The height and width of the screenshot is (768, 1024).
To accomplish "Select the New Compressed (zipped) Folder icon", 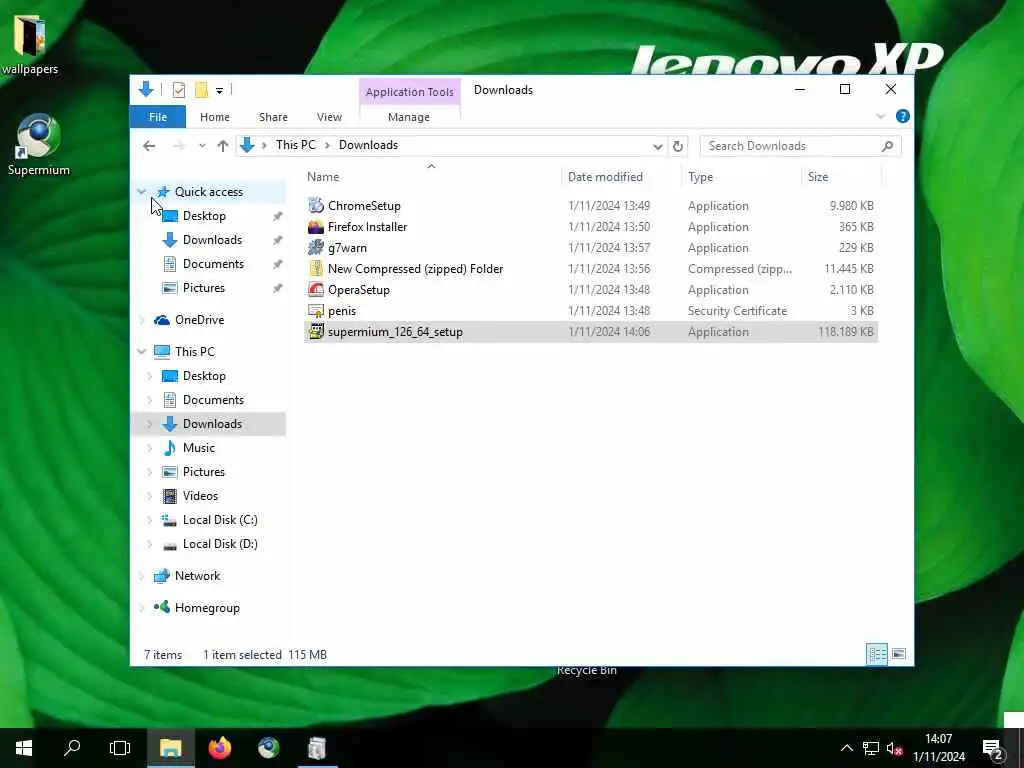I will [x=316, y=268].
